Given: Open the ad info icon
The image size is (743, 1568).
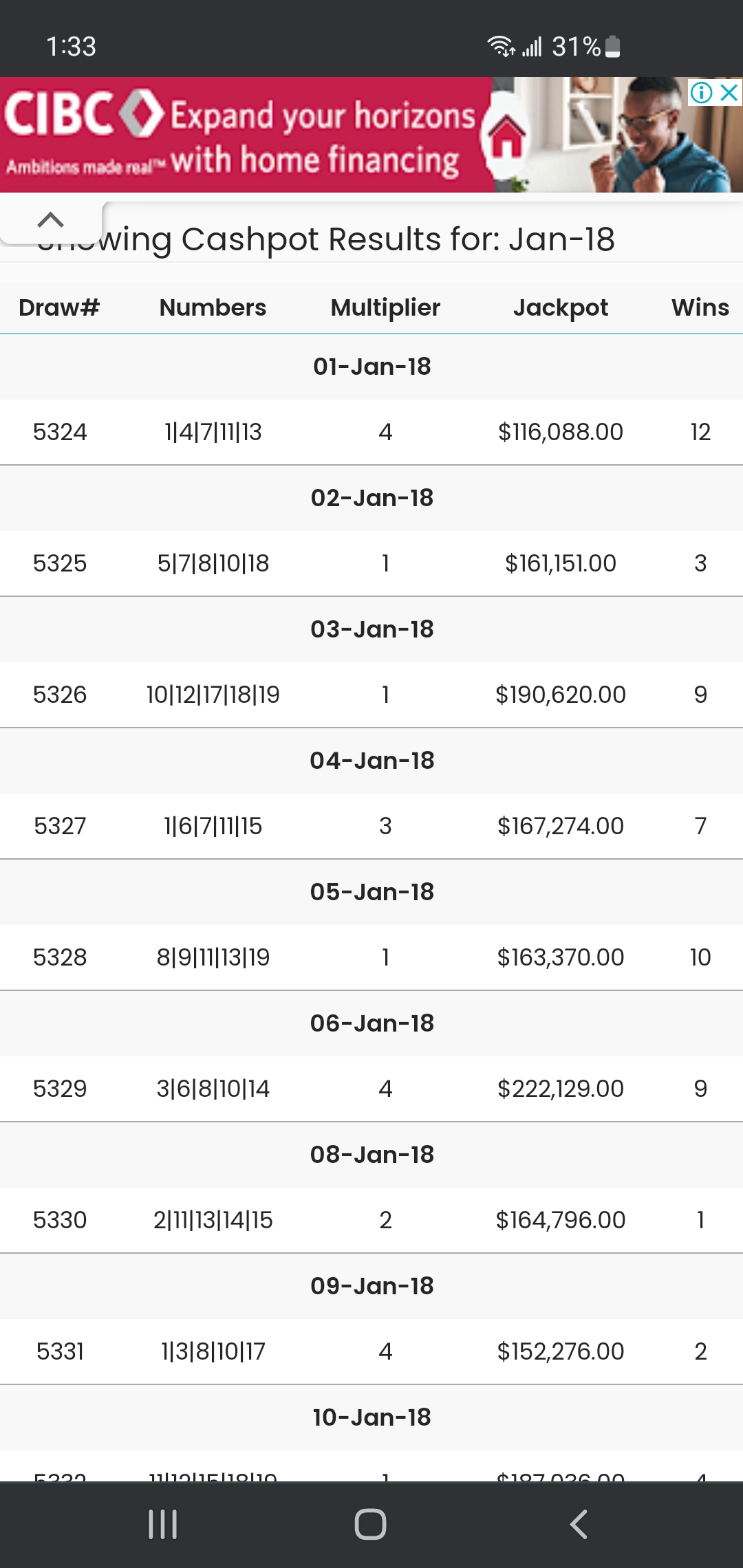Looking at the screenshot, I should coord(701,92).
